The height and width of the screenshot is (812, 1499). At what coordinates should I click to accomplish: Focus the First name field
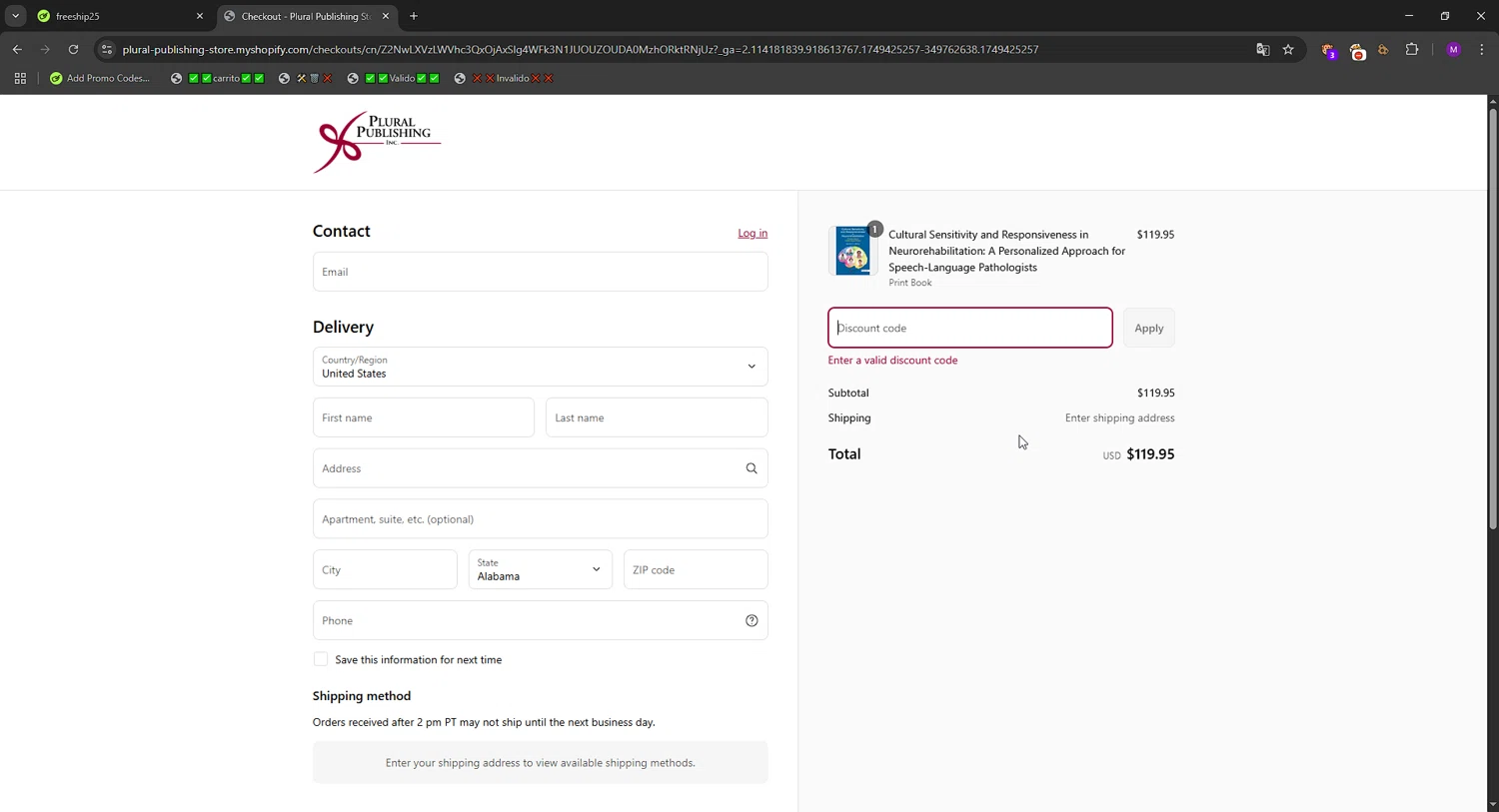tap(424, 417)
